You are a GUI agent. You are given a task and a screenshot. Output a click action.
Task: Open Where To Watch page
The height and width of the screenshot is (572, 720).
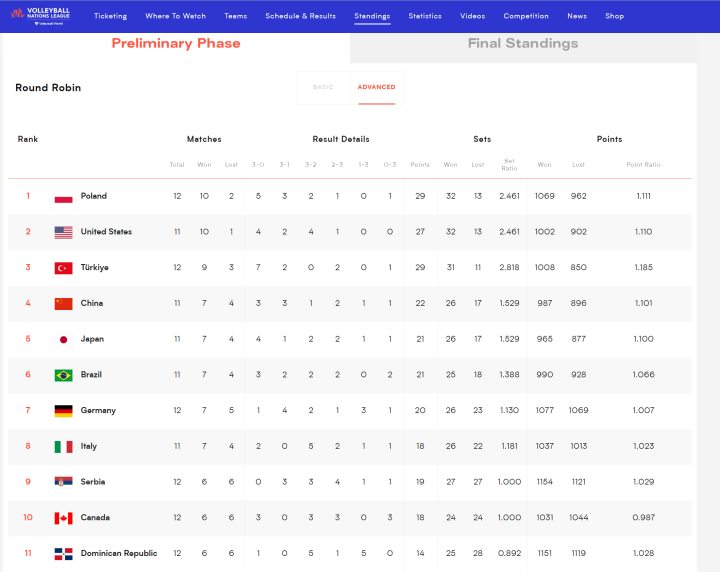coord(175,16)
